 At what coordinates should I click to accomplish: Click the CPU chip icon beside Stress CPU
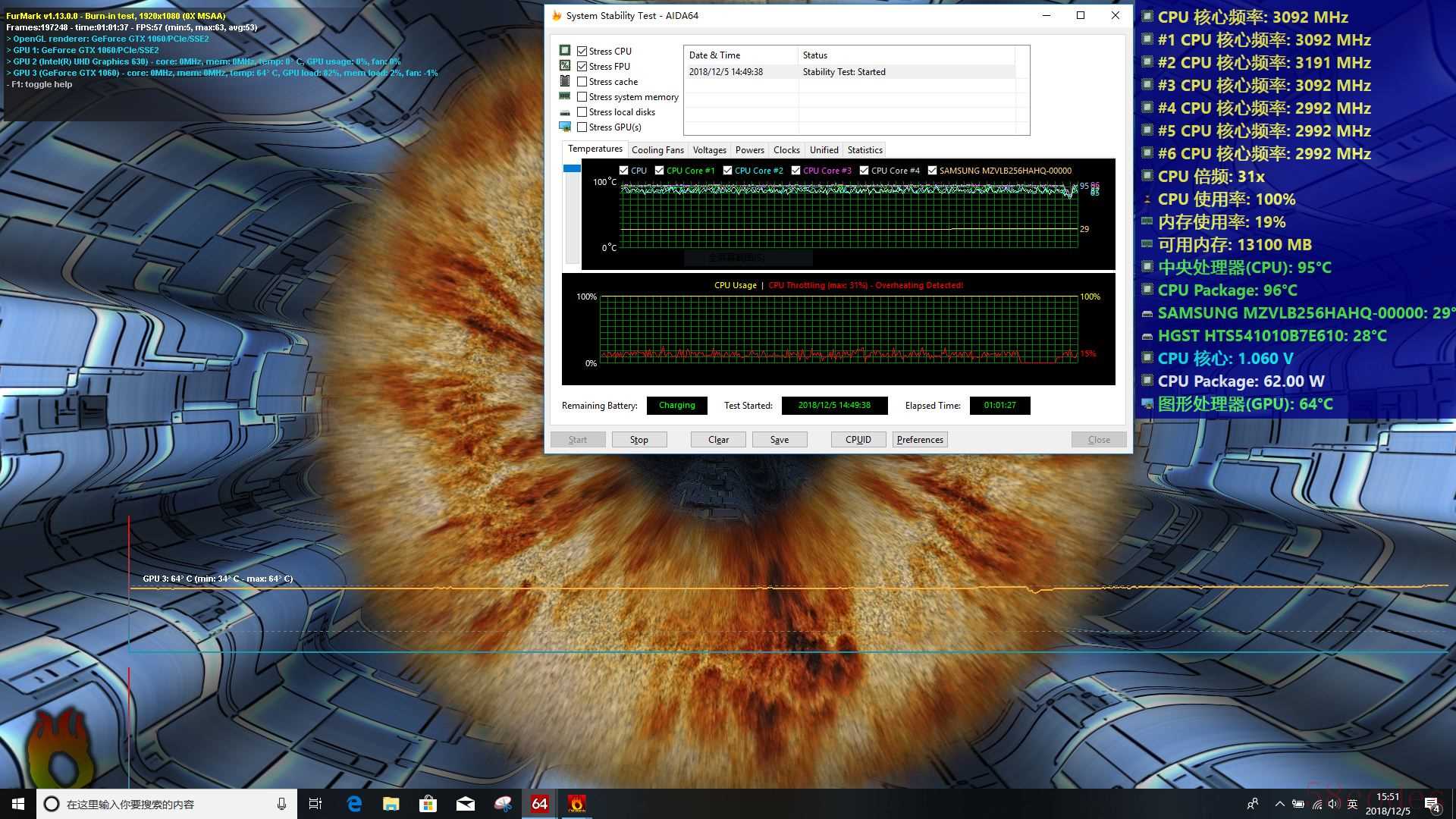click(565, 51)
